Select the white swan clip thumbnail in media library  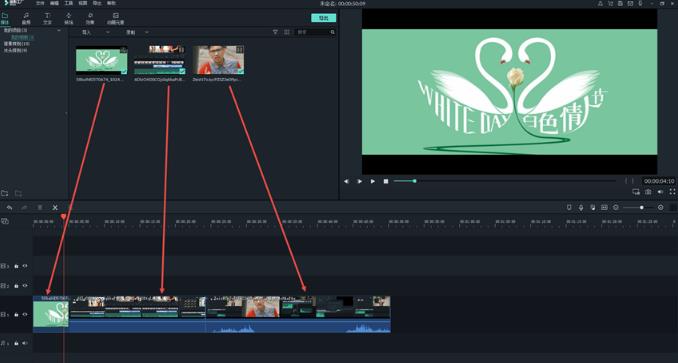(x=102, y=60)
